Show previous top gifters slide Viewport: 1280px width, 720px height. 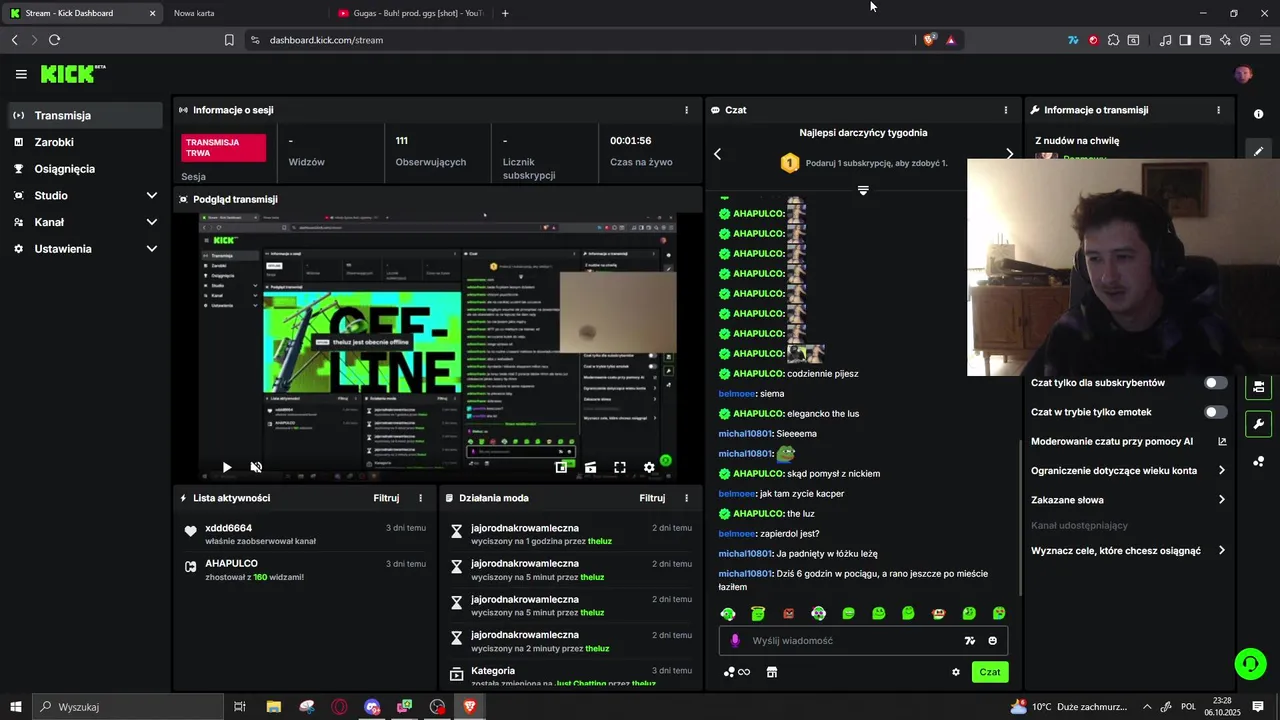tap(717, 154)
